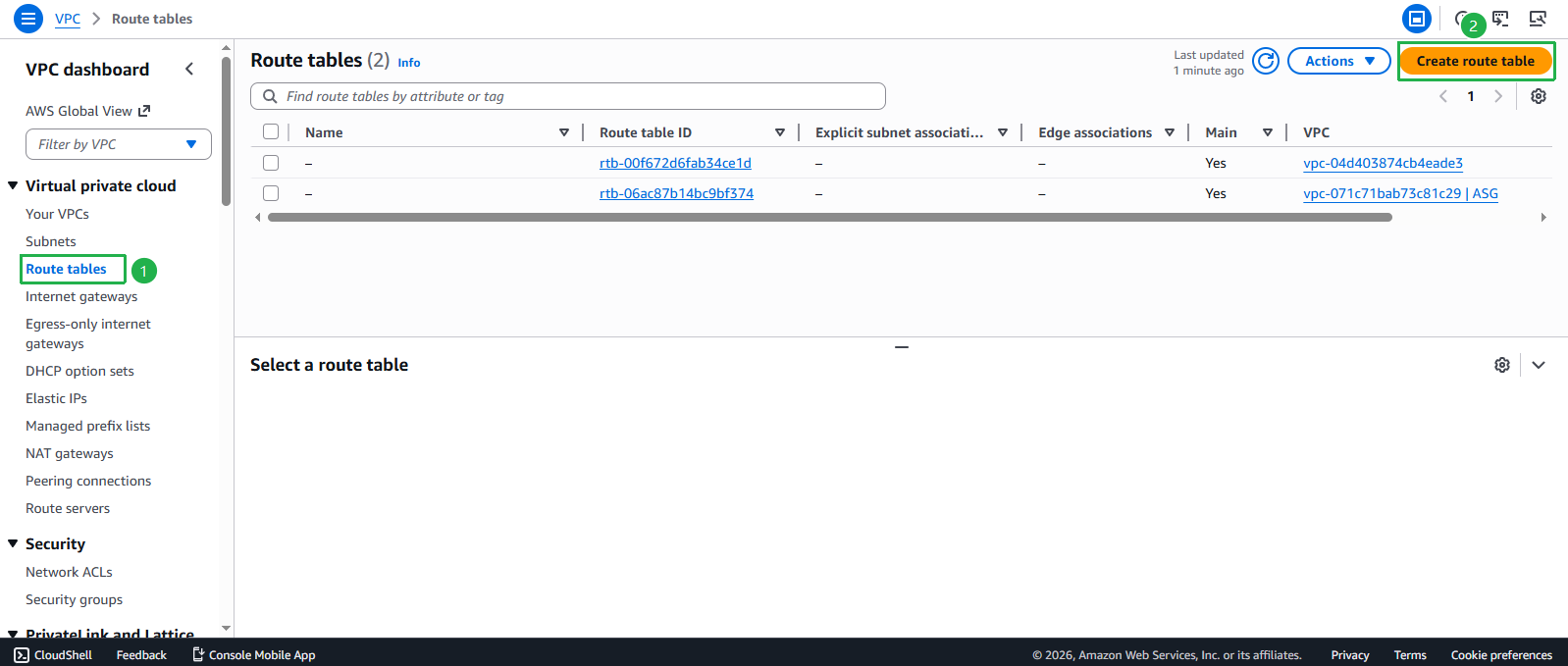
Task: Sort by Edge associations column arrow
Action: click(x=1170, y=132)
